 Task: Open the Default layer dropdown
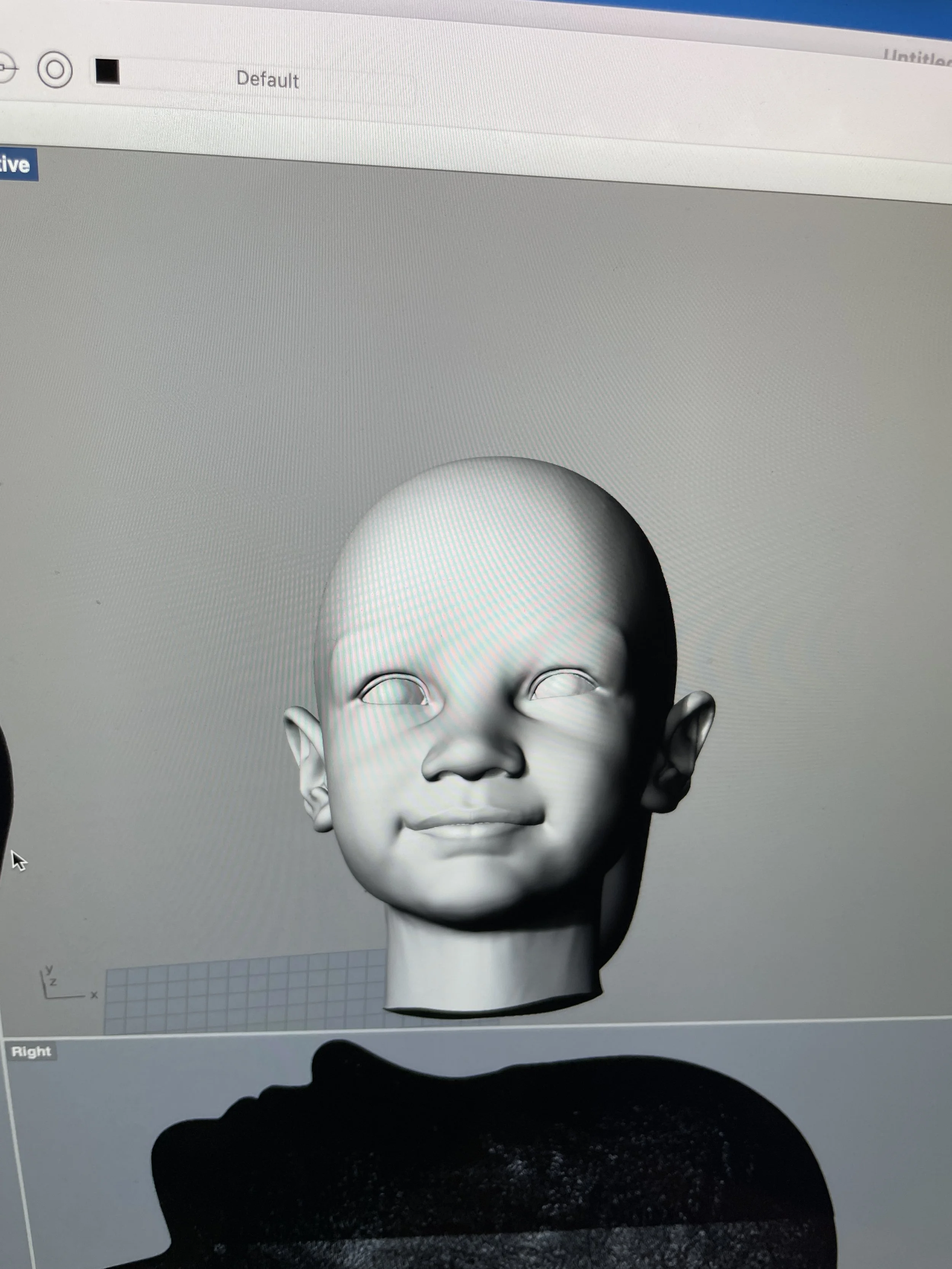[x=267, y=80]
